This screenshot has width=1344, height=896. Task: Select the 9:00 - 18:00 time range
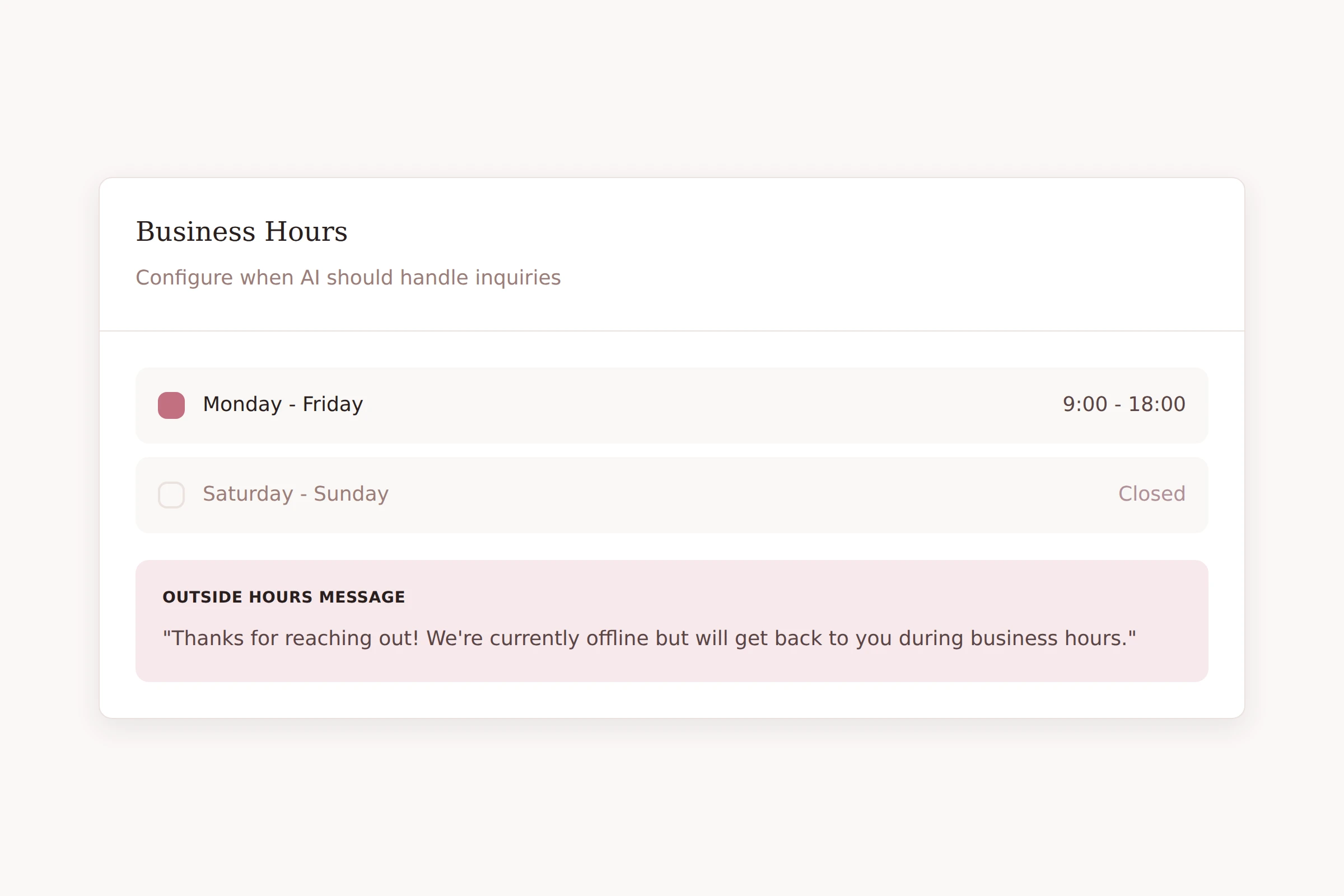[x=1124, y=404]
